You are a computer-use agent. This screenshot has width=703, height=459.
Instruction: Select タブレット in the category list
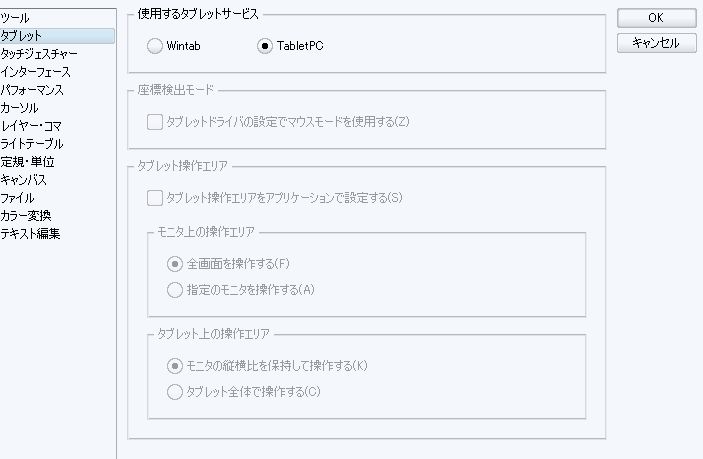click(x=22, y=36)
